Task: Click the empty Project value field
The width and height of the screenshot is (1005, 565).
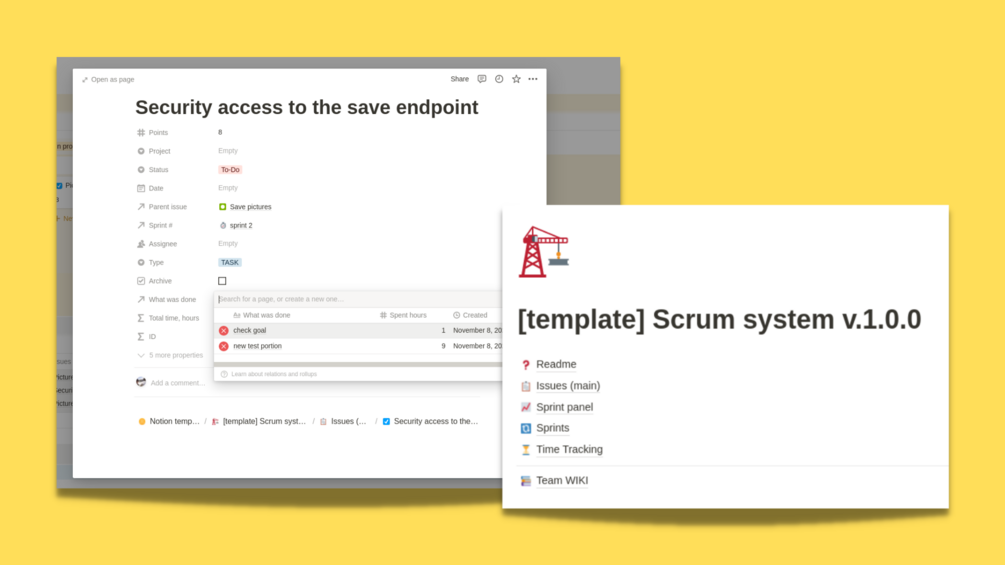Action: point(228,151)
